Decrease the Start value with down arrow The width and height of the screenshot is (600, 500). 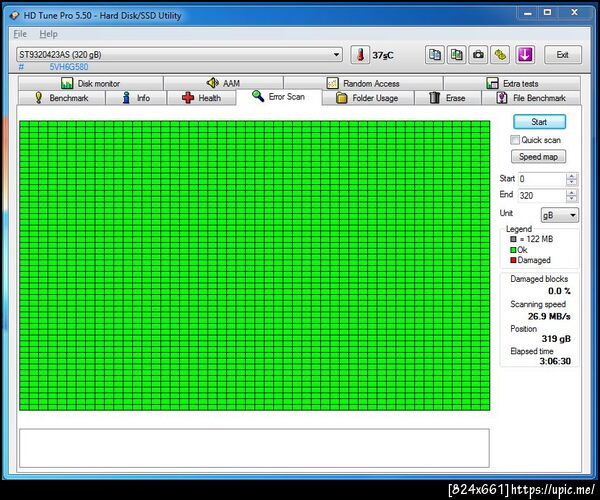pos(572,182)
